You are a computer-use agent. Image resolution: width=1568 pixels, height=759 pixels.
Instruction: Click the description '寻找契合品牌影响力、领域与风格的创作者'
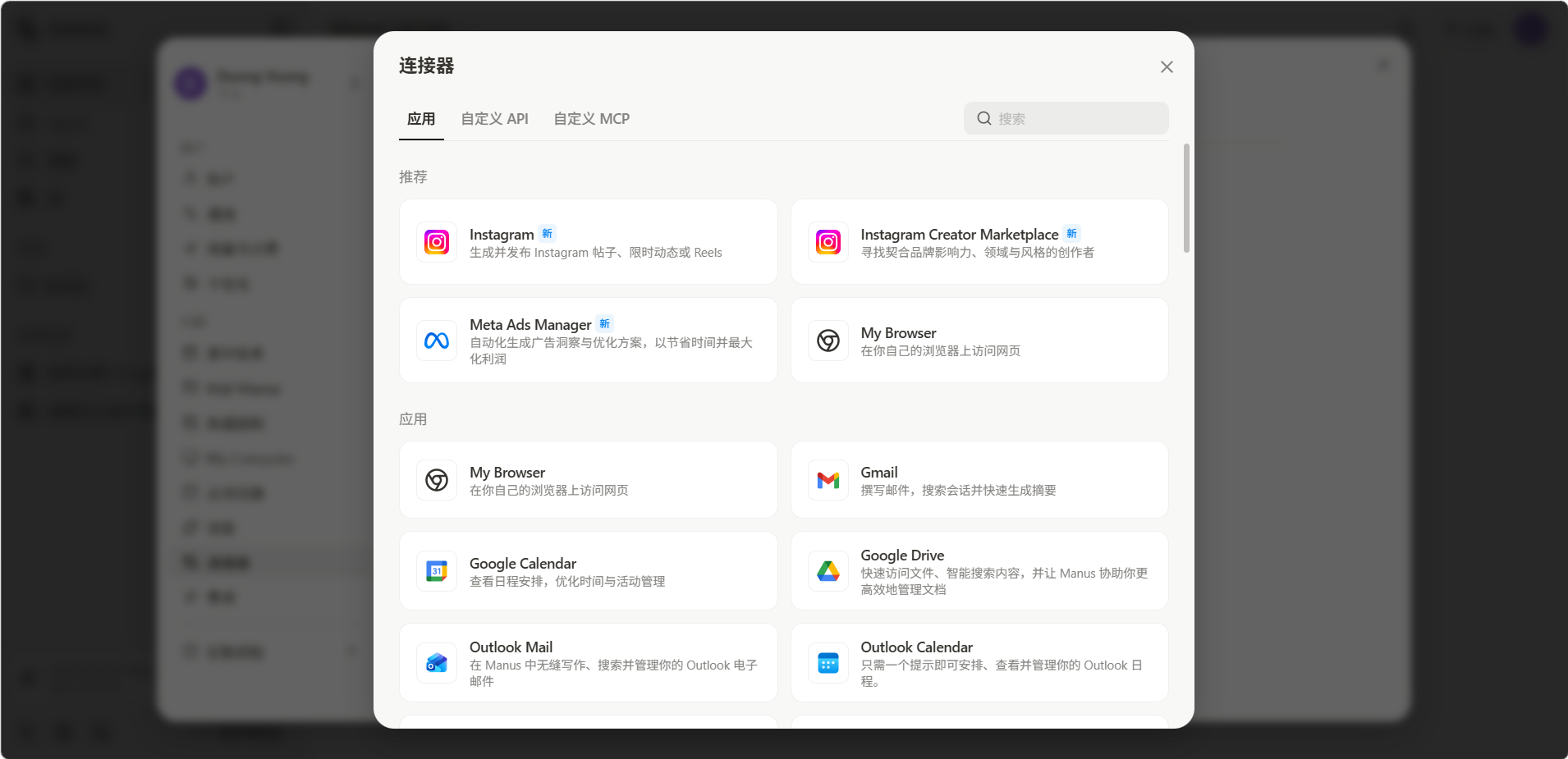(977, 253)
